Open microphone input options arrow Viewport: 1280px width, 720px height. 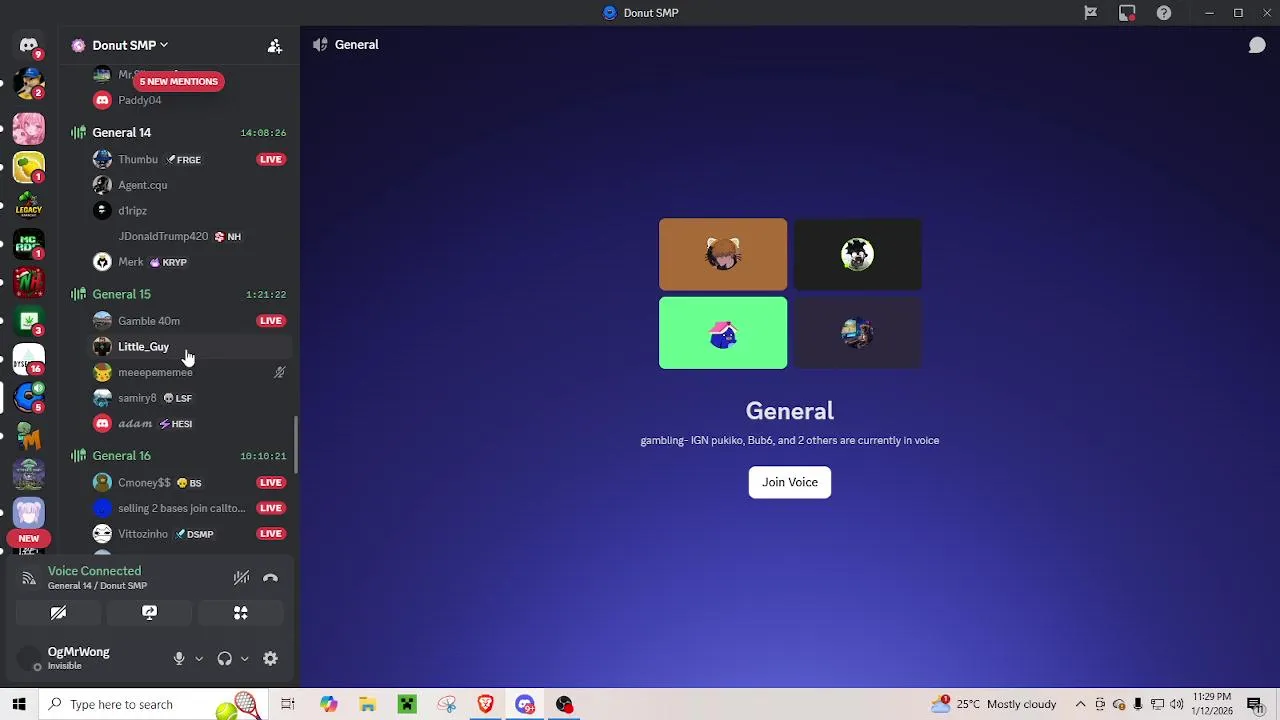[x=199, y=659]
